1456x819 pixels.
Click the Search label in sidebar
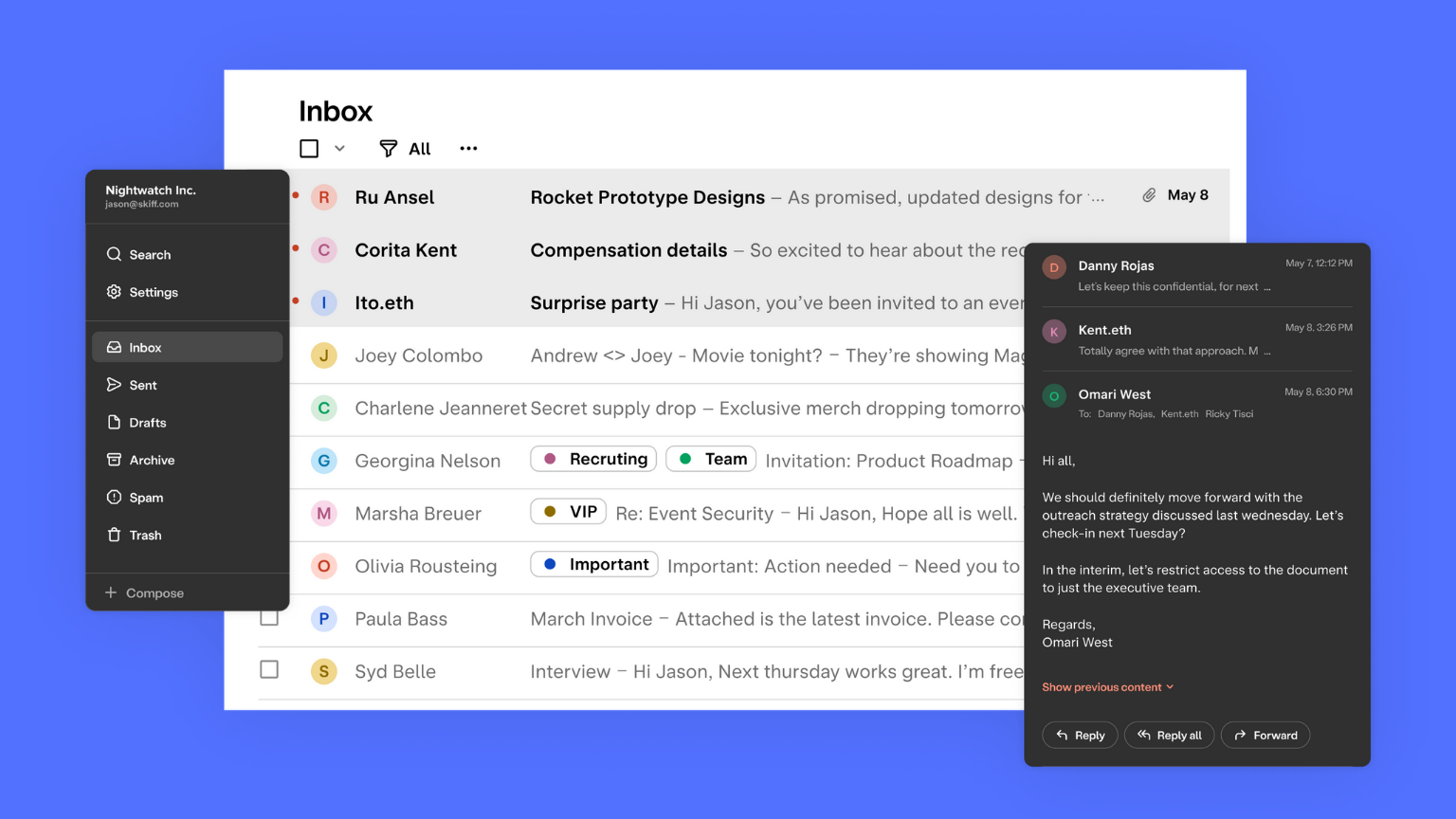tap(150, 255)
